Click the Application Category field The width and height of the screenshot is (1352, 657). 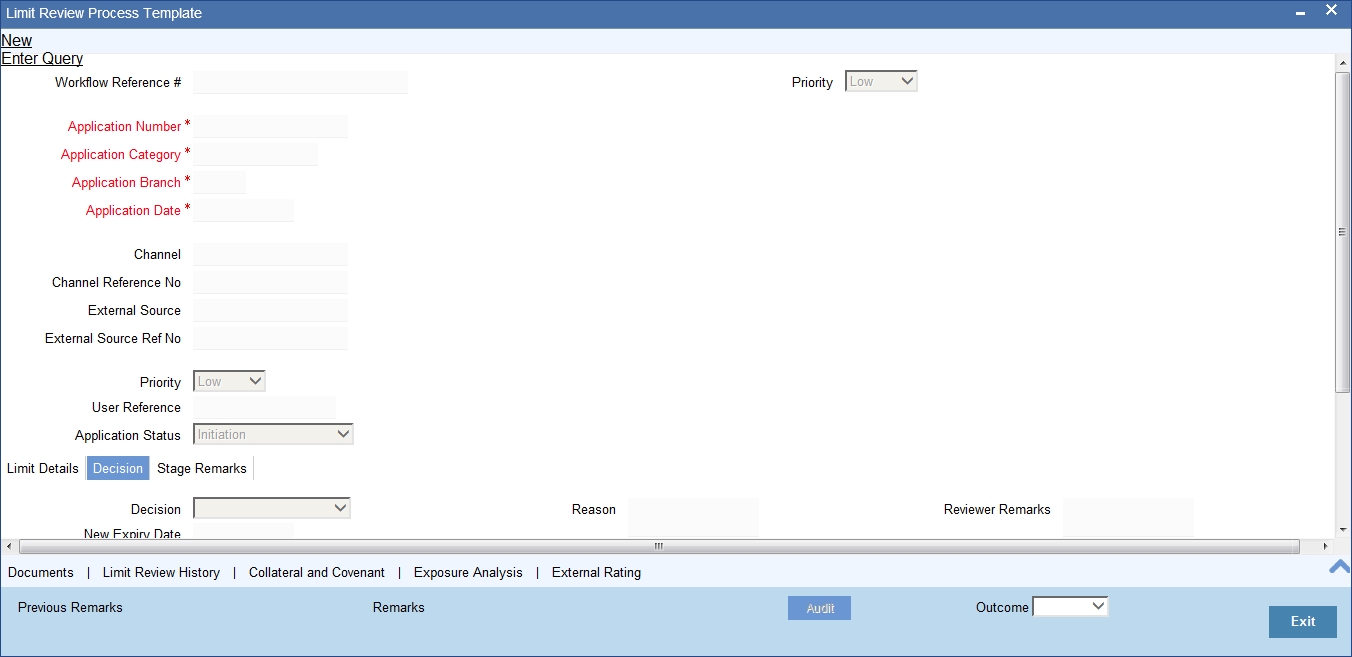coord(256,154)
